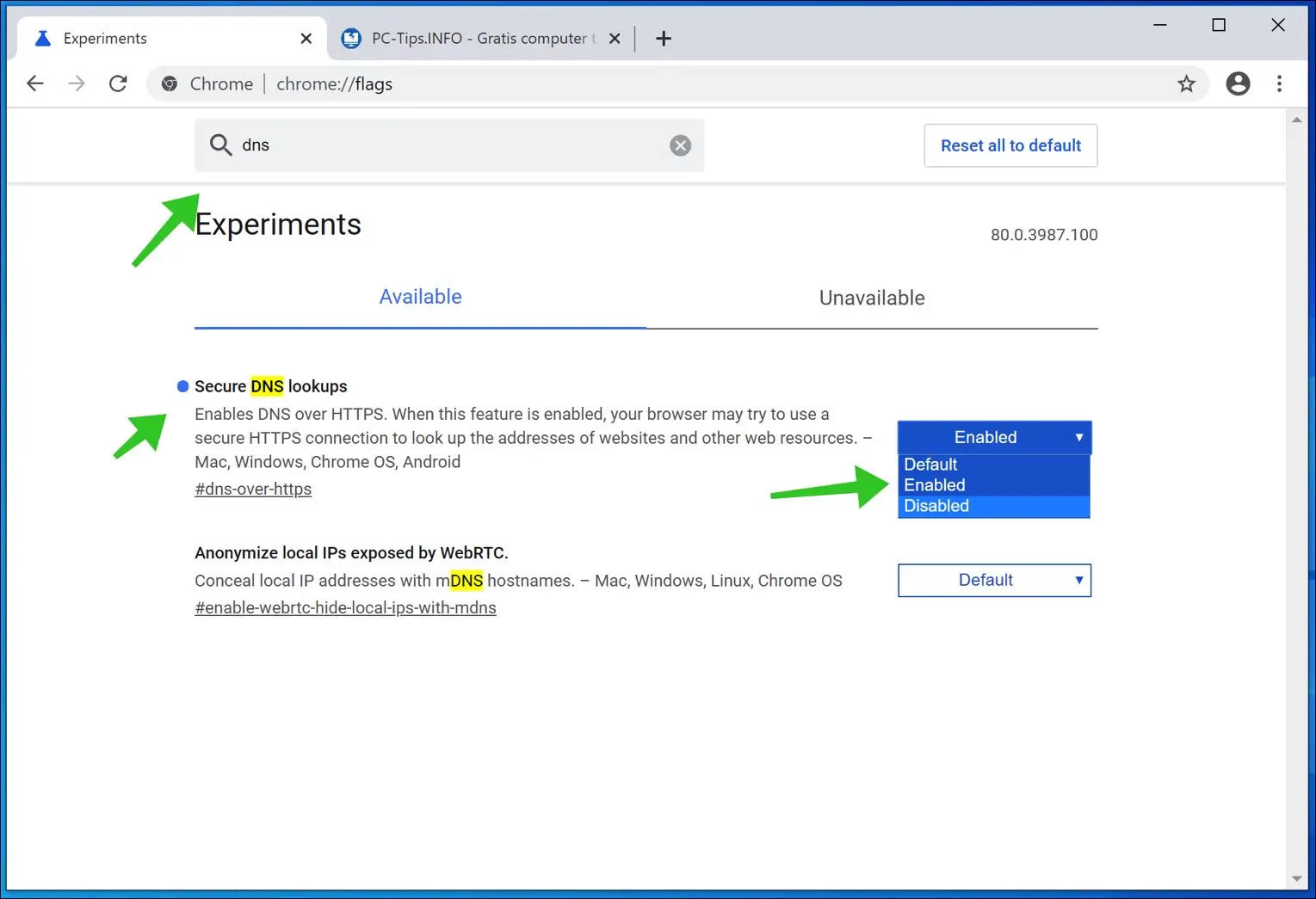
Task: Close the Chrome window
Action: click(1278, 25)
